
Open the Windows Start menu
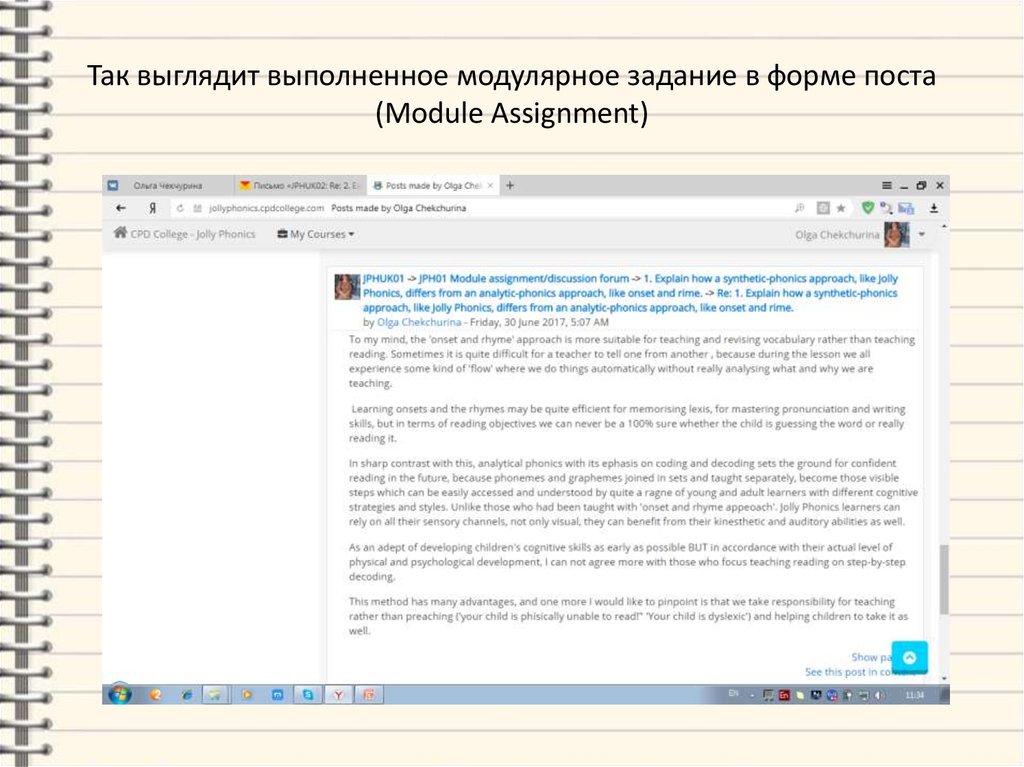coord(118,692)
